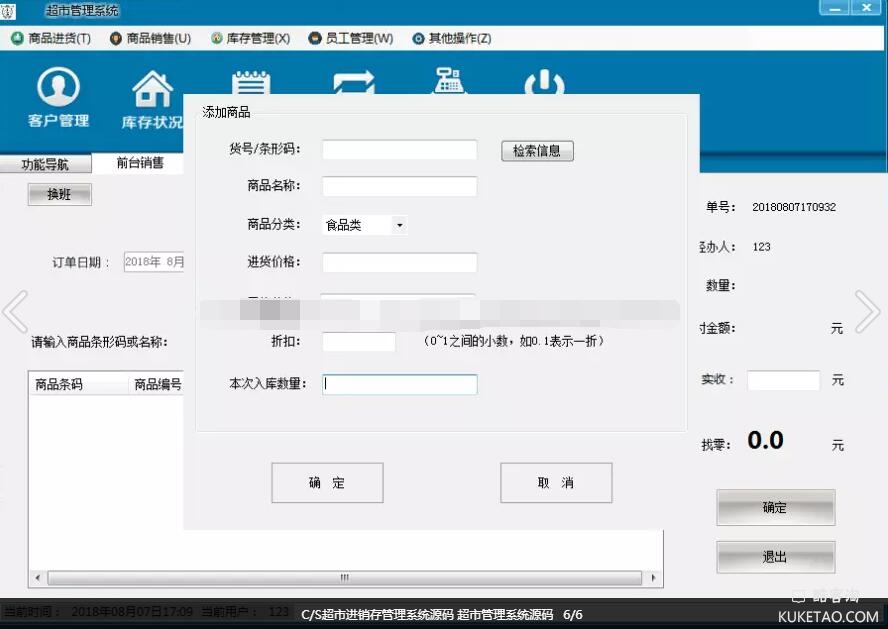Click the 找零 change value 0.0
888x629 pixels.
coord(765,440)
